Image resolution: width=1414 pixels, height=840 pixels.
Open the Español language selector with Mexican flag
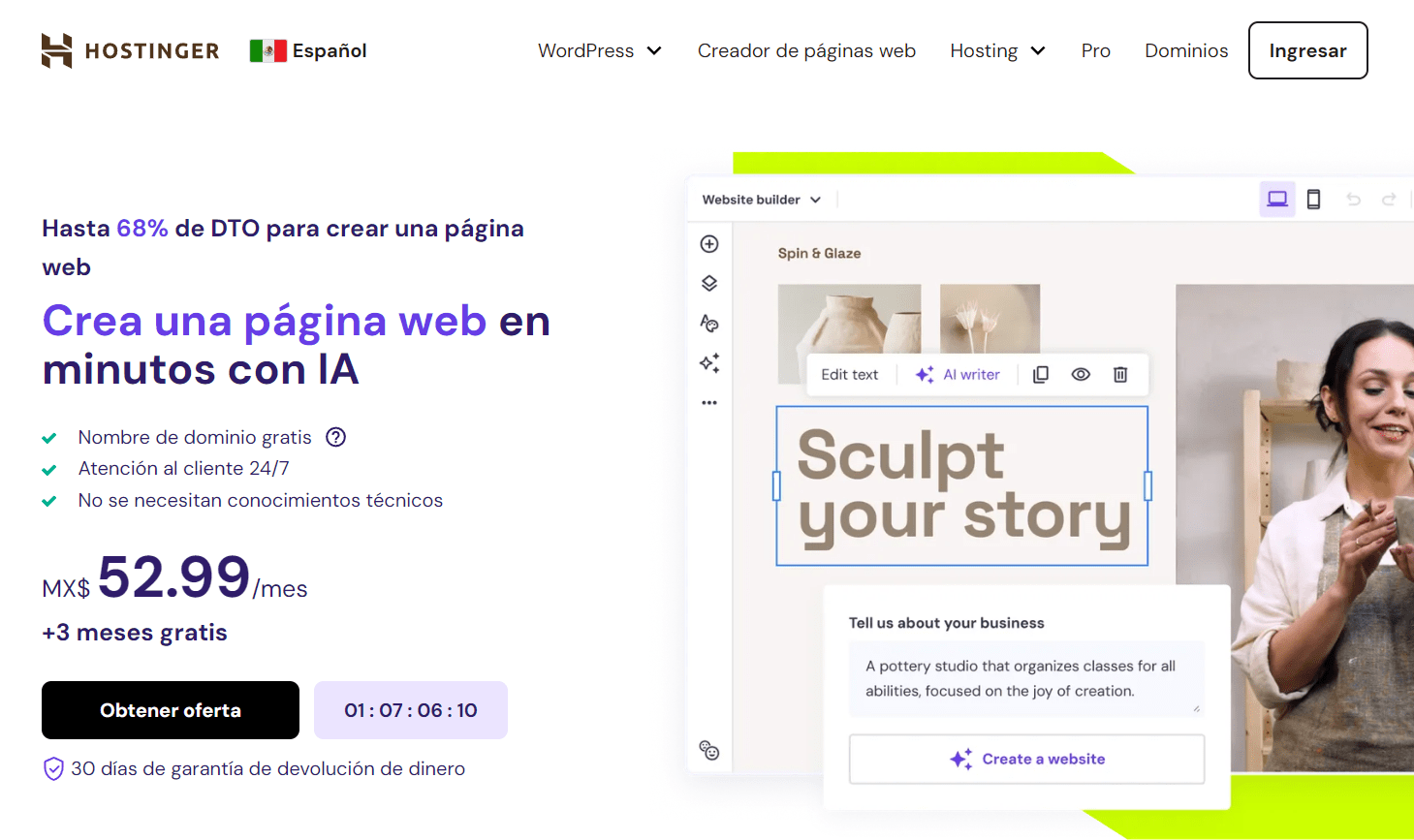pos(308,50)
